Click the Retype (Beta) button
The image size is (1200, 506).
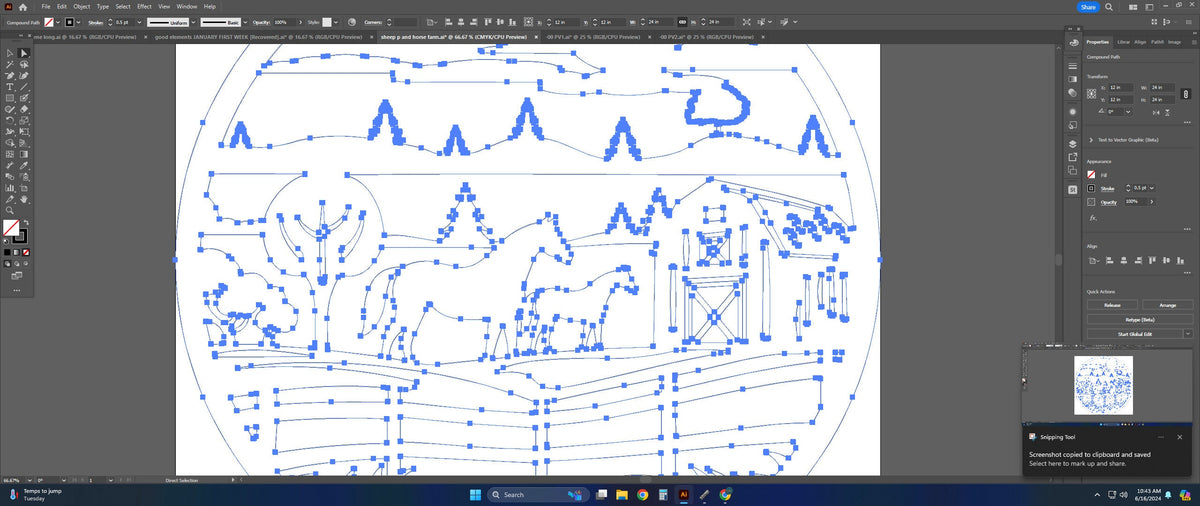[x=1140, y=319]
